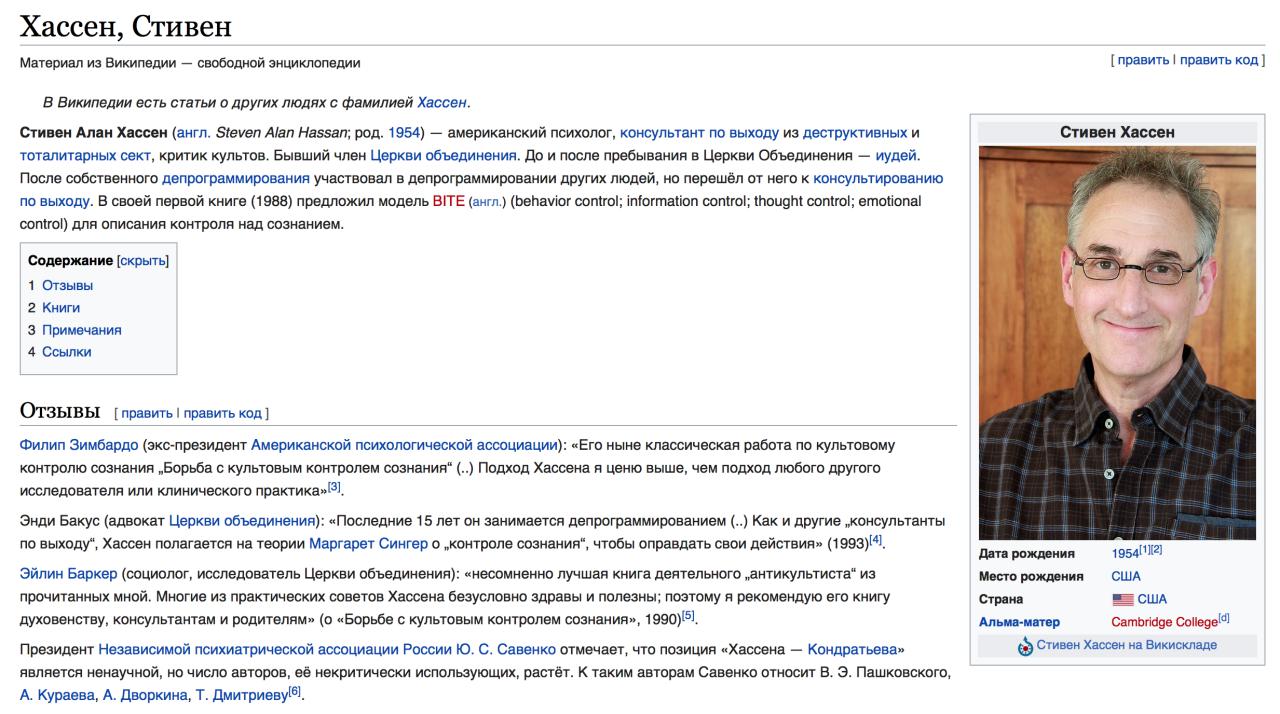Click Wikidata [d] link after Cambridge College
The width and height of the screenshot is (1280, 714).
tap(1223, 619)
